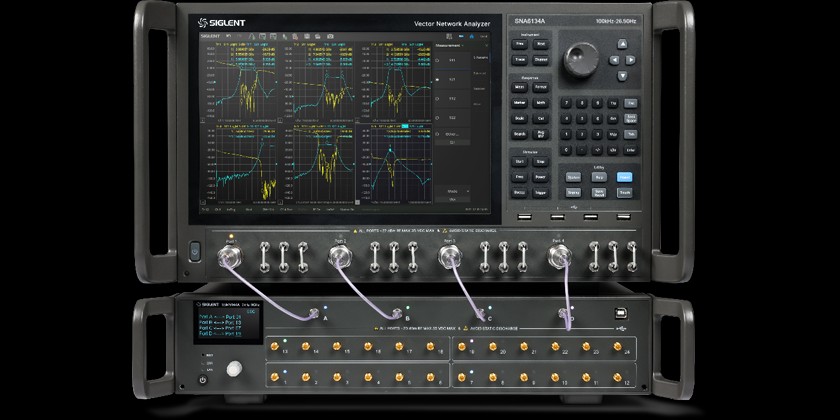Select S21 measurement radio button

point(437,79)
